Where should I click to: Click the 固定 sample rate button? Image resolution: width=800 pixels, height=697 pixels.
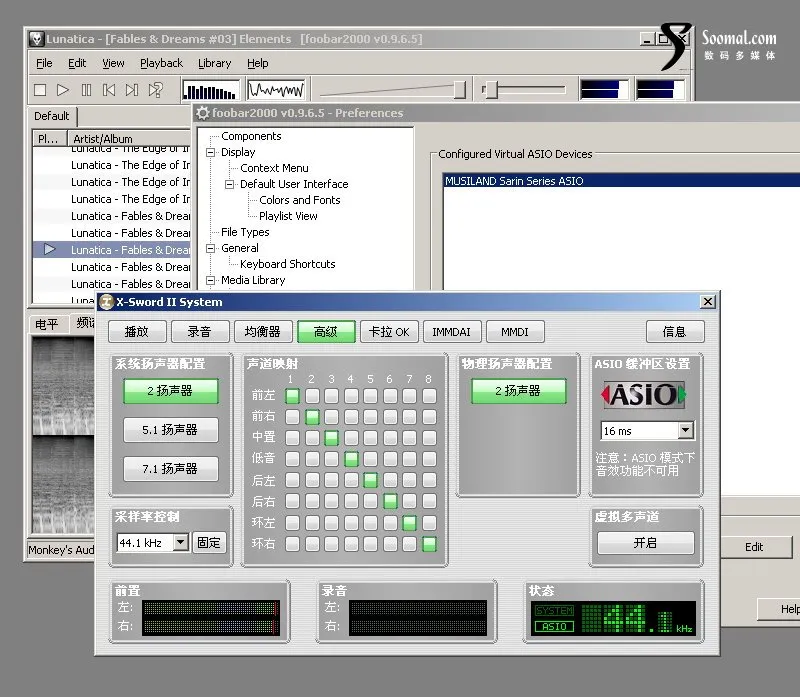pyautogui.click(x=209, y=542)
